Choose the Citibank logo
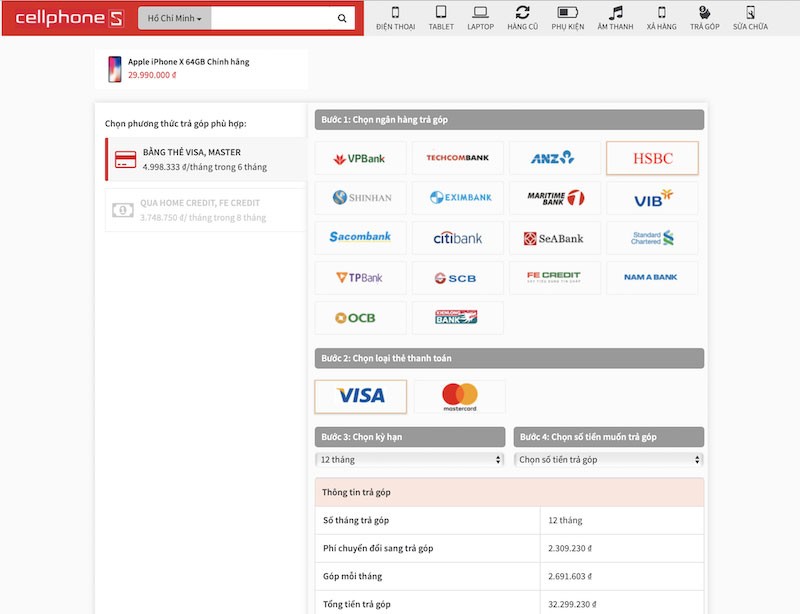This screenshot has height=614, width=800. coord(458,237)
